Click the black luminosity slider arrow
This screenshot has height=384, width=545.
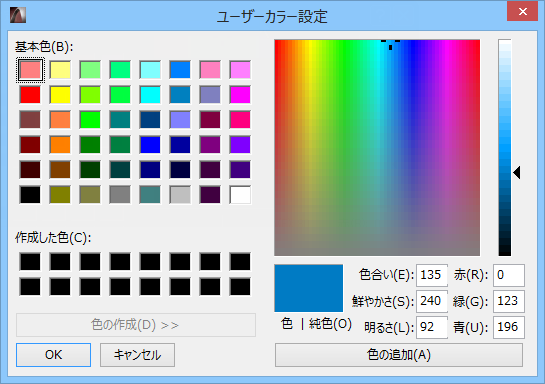(x=517, y=173)
